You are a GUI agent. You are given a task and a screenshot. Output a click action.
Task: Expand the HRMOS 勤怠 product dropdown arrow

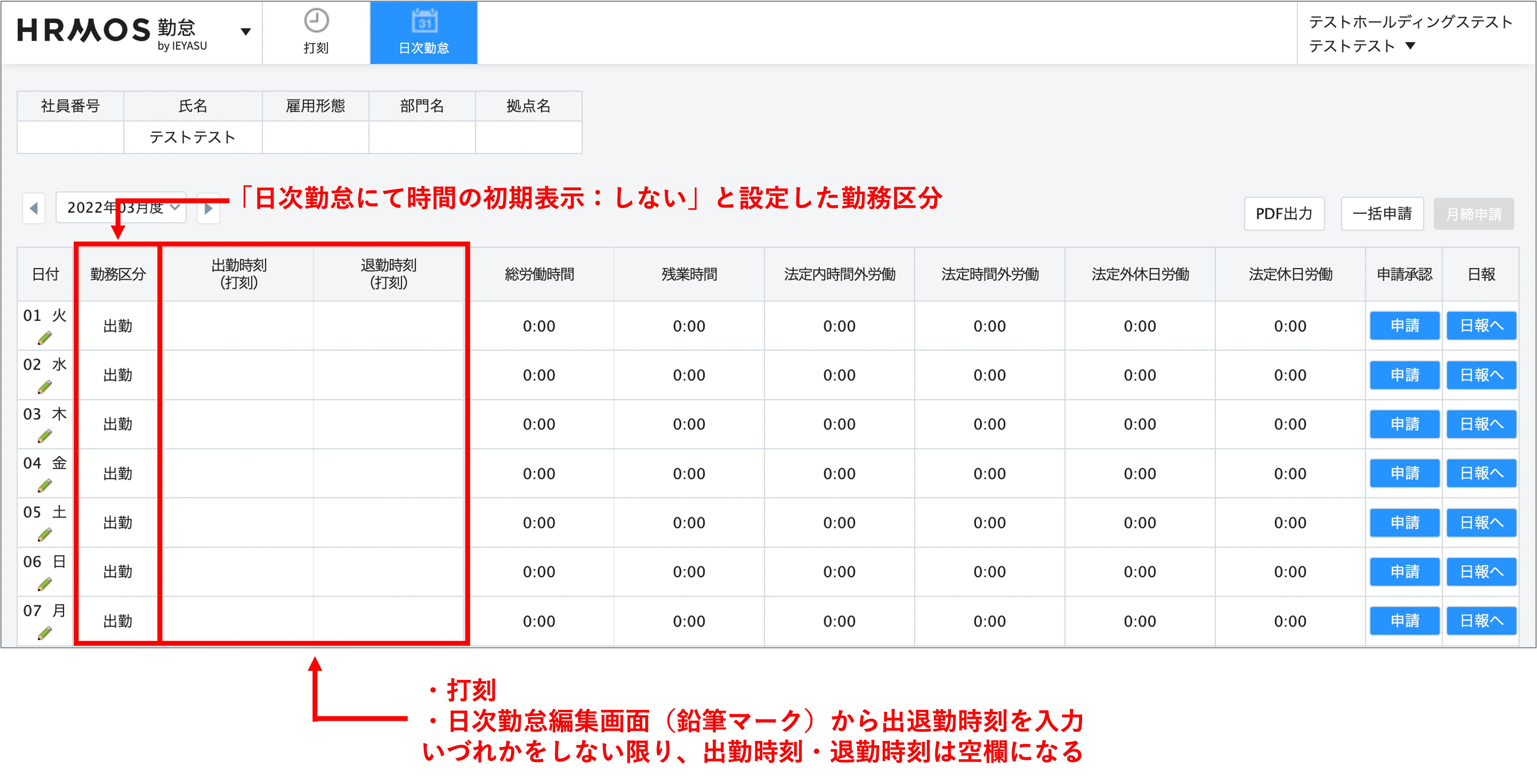pyautogui.click(x=245, y=32)
